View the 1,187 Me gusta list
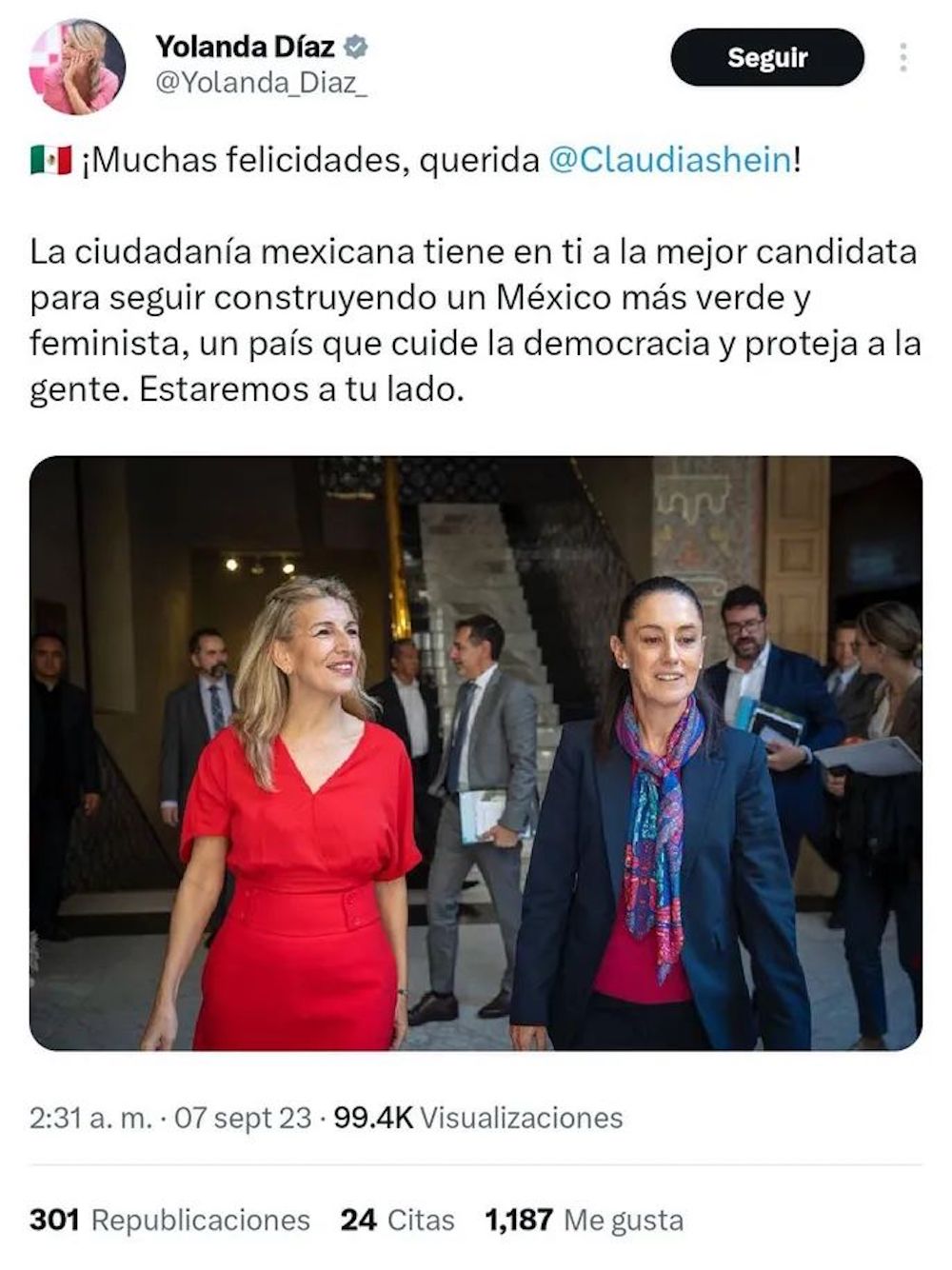The height and width of the screenshot is (1270, 952). 584,1220
